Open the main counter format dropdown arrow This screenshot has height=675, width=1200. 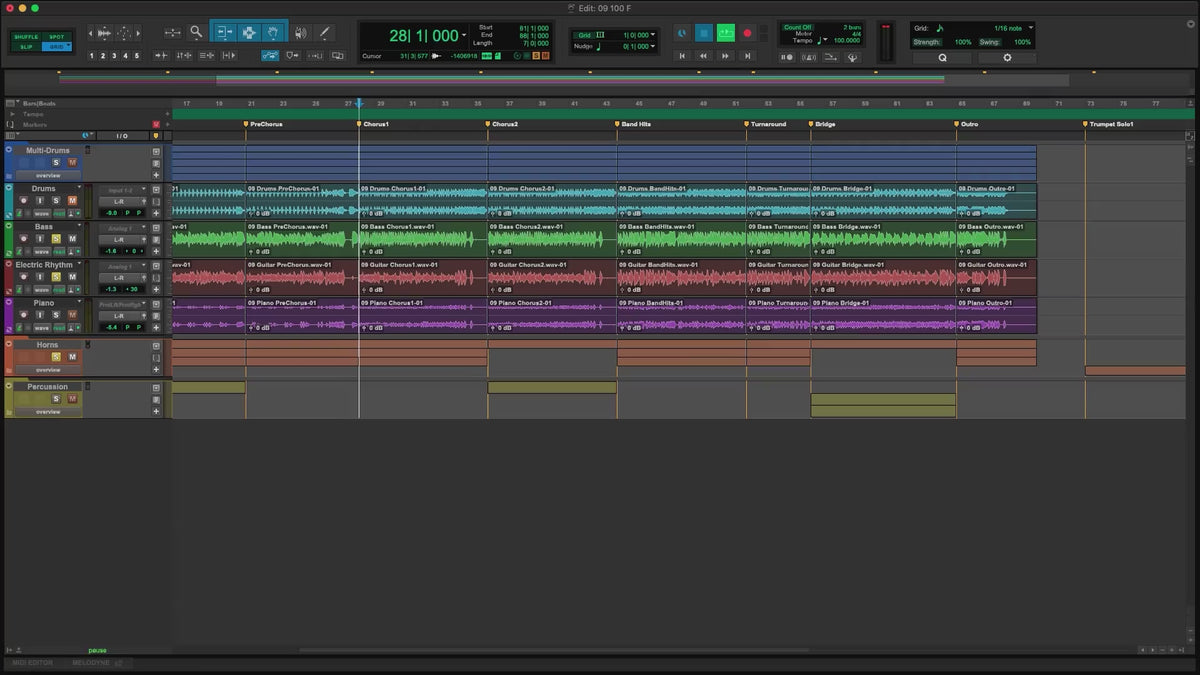coord(464,36)
